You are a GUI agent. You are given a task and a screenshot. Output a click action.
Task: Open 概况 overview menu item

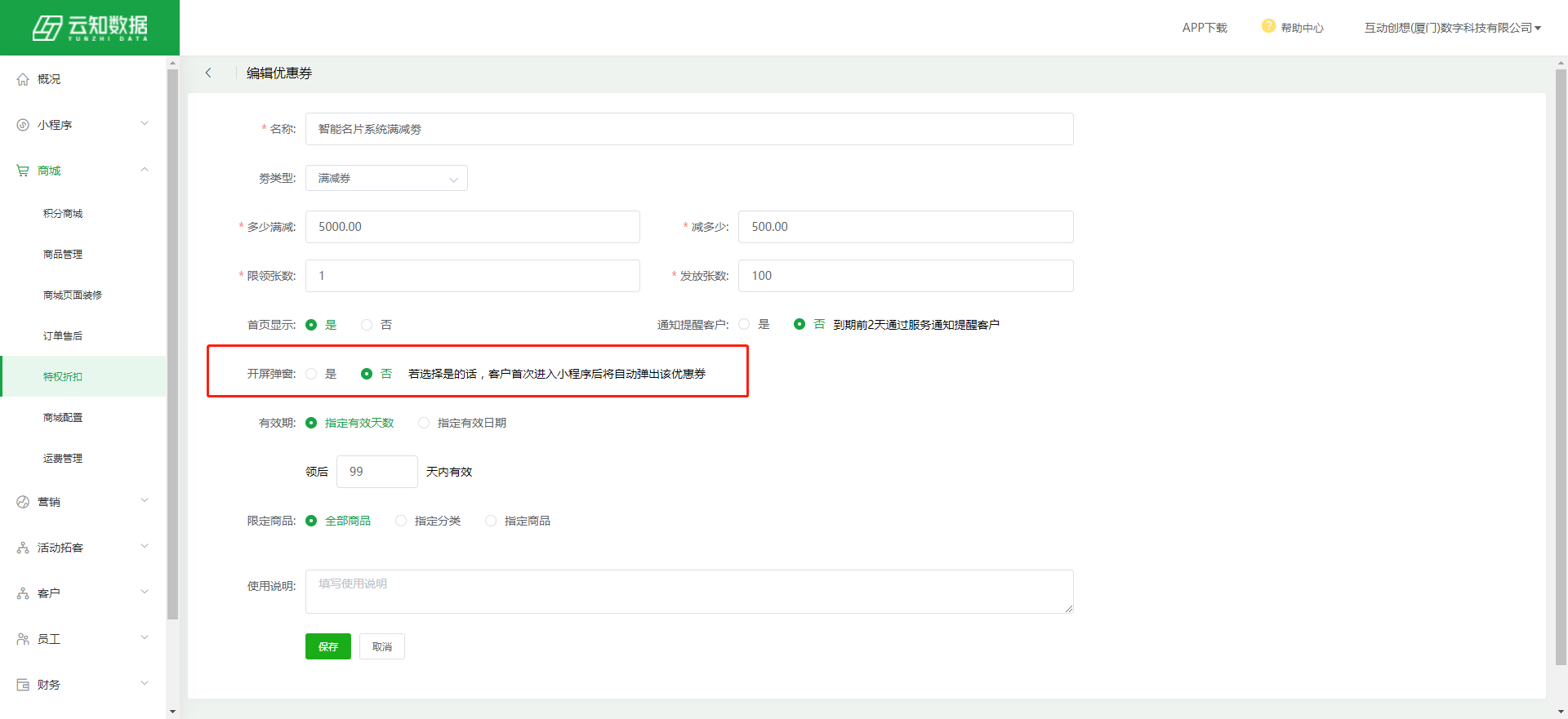point(49,79)
